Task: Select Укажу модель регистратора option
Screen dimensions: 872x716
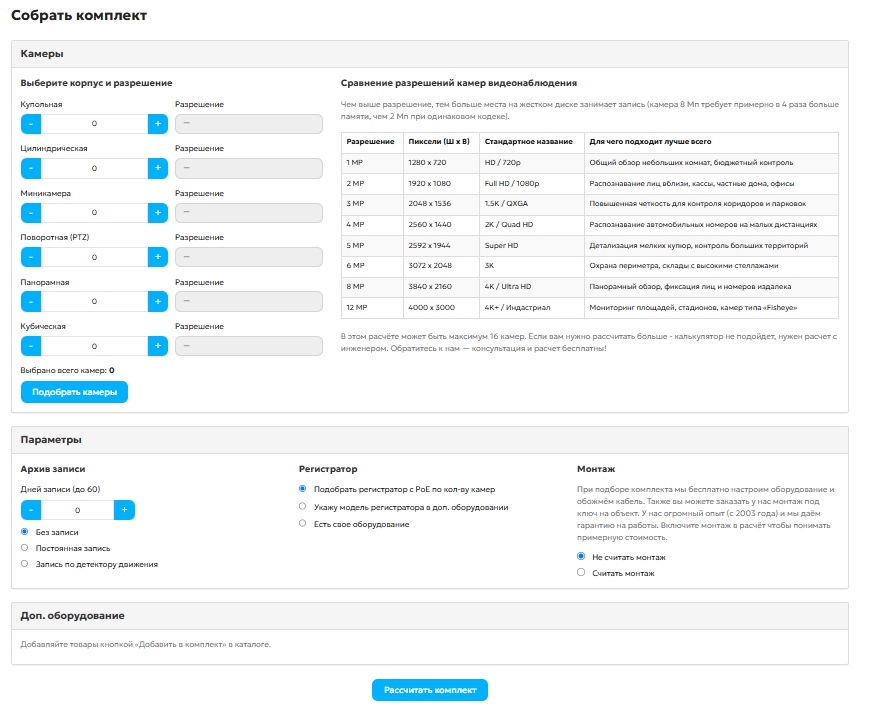Action: 303,507
